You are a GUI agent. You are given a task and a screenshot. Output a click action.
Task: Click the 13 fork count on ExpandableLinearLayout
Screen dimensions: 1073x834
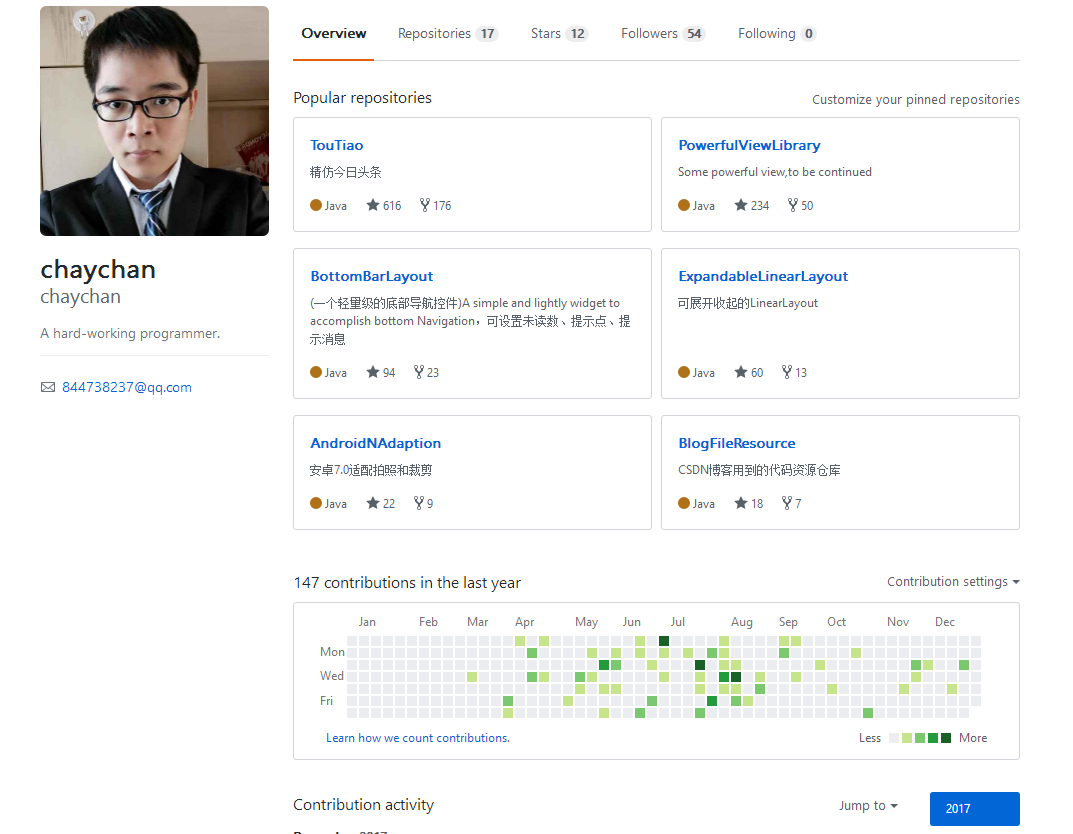pos(801,372)
